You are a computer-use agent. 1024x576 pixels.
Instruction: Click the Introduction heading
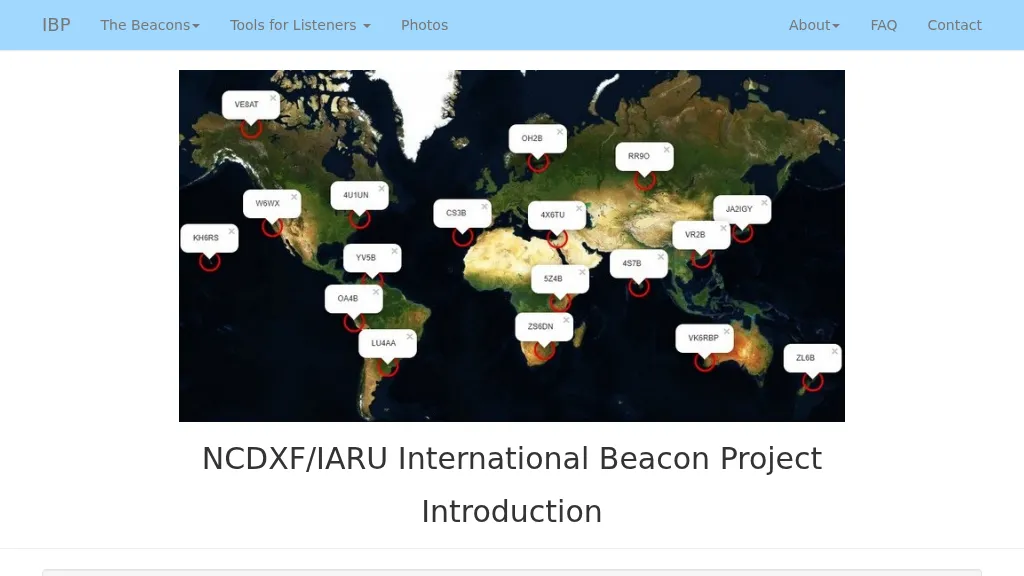[x=512, y=511]
